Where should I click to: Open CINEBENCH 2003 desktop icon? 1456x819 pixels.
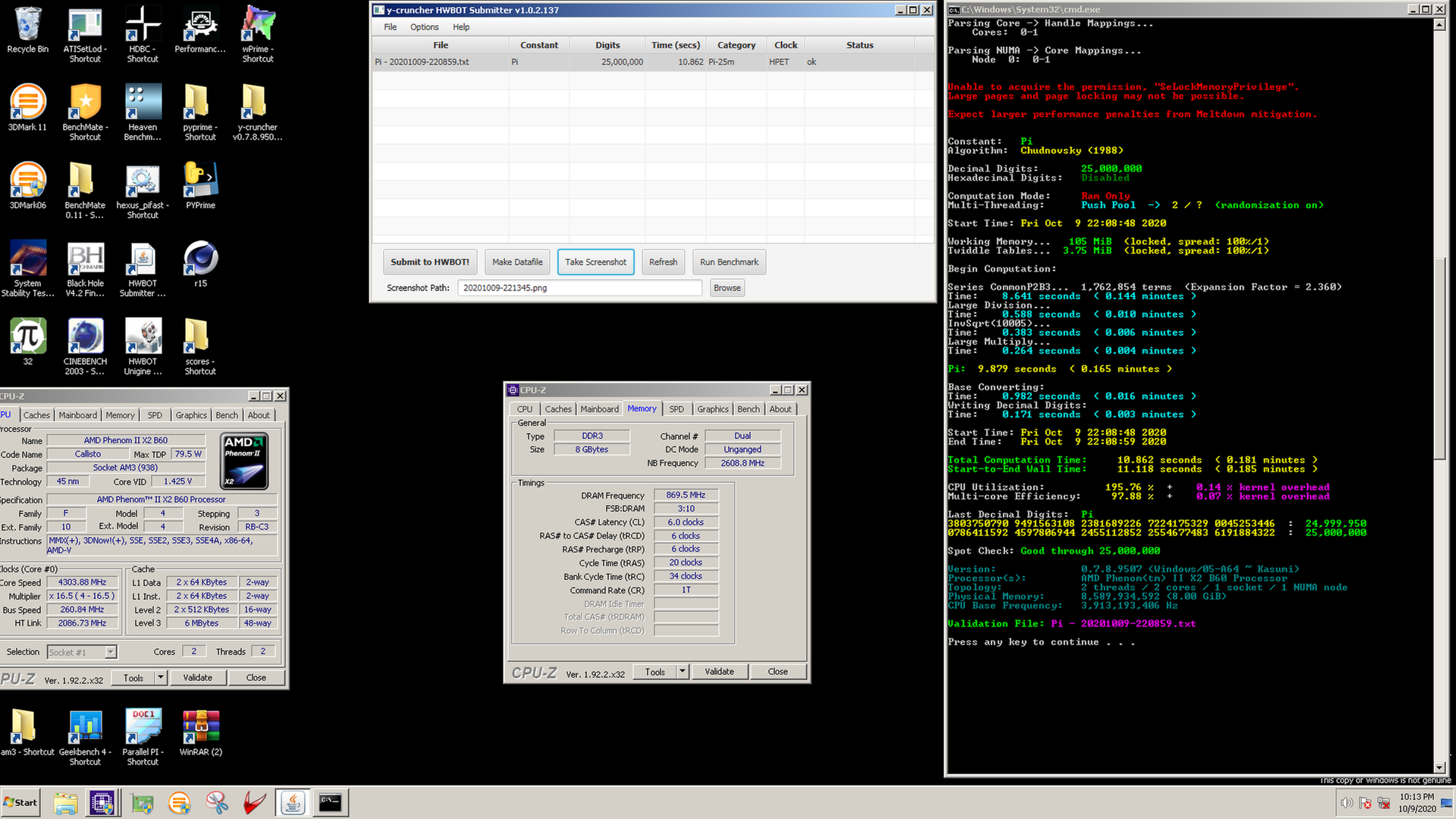(85, 347)
